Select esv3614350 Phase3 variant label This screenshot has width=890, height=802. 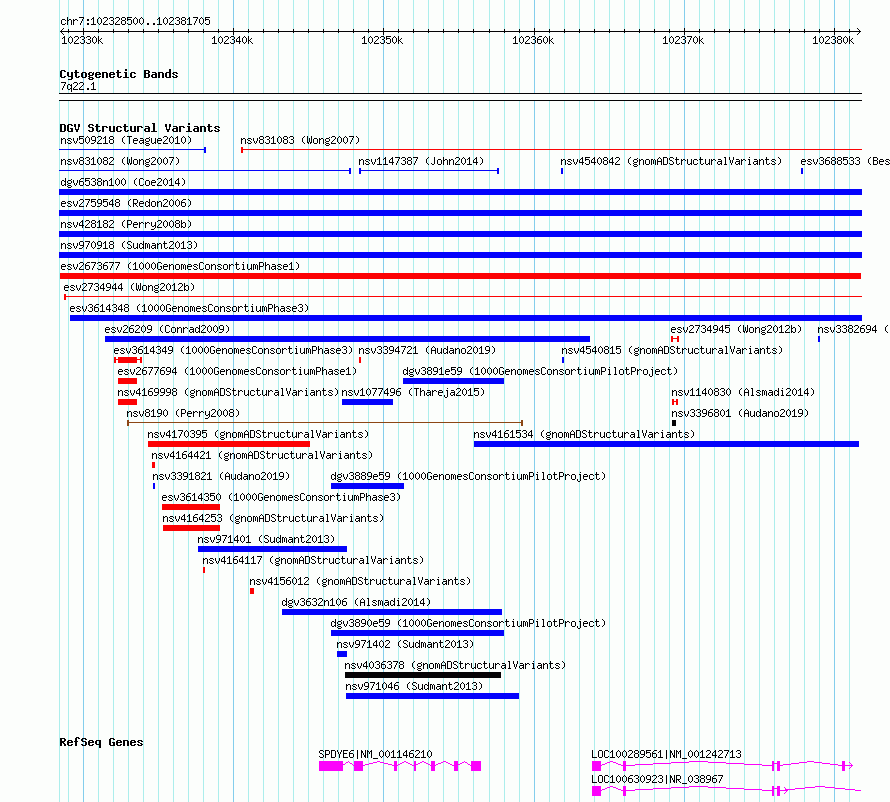click(281, 497)
